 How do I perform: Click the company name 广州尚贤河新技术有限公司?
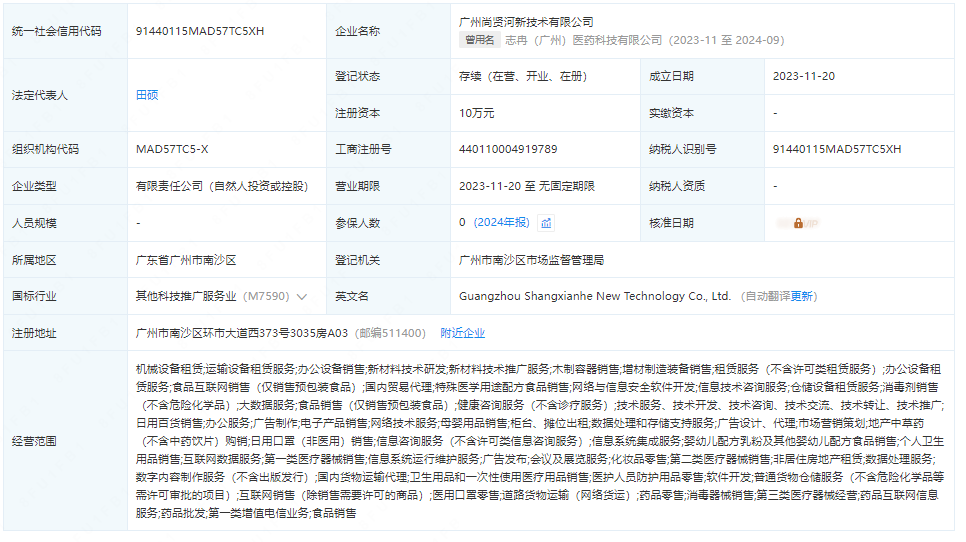point(526,22)
